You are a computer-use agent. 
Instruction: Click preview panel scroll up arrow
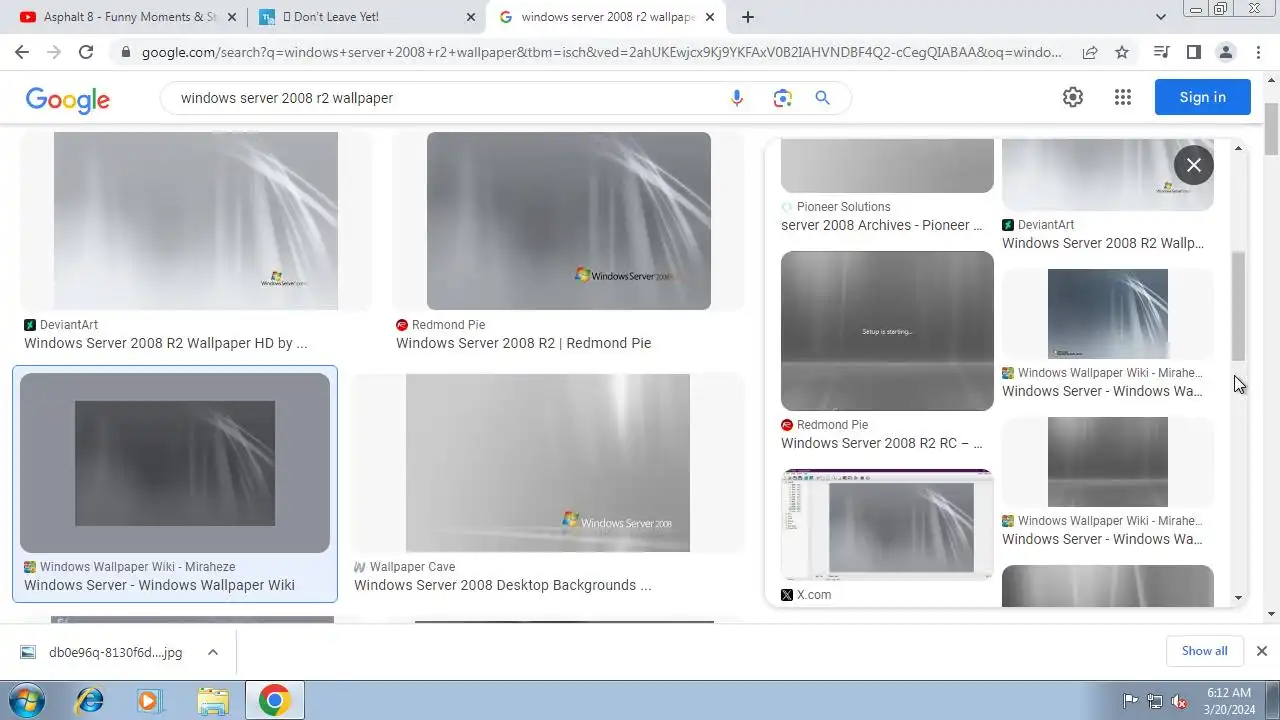tap(1239, 148)
